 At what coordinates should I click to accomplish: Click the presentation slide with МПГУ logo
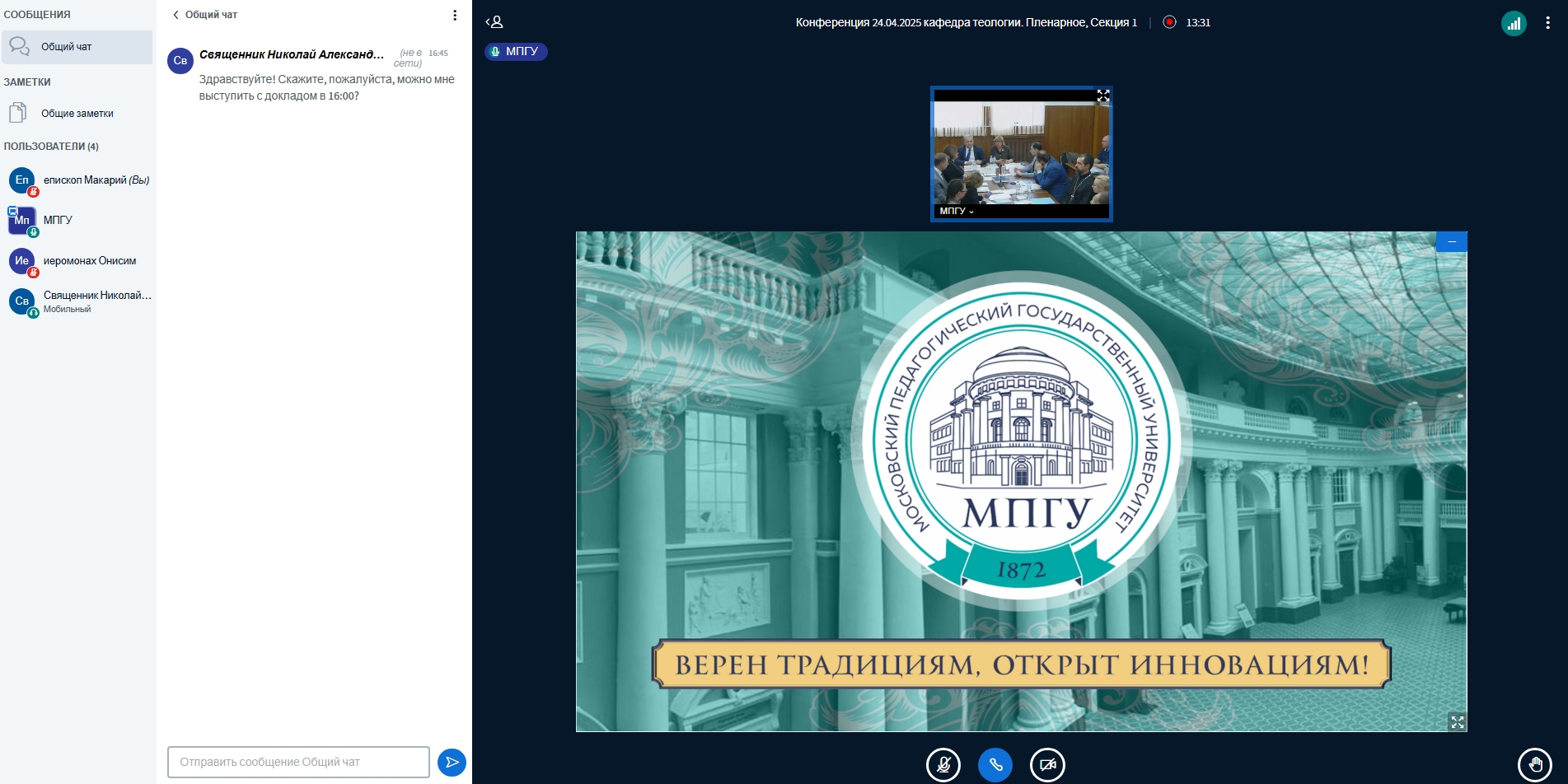[1021, 482]
